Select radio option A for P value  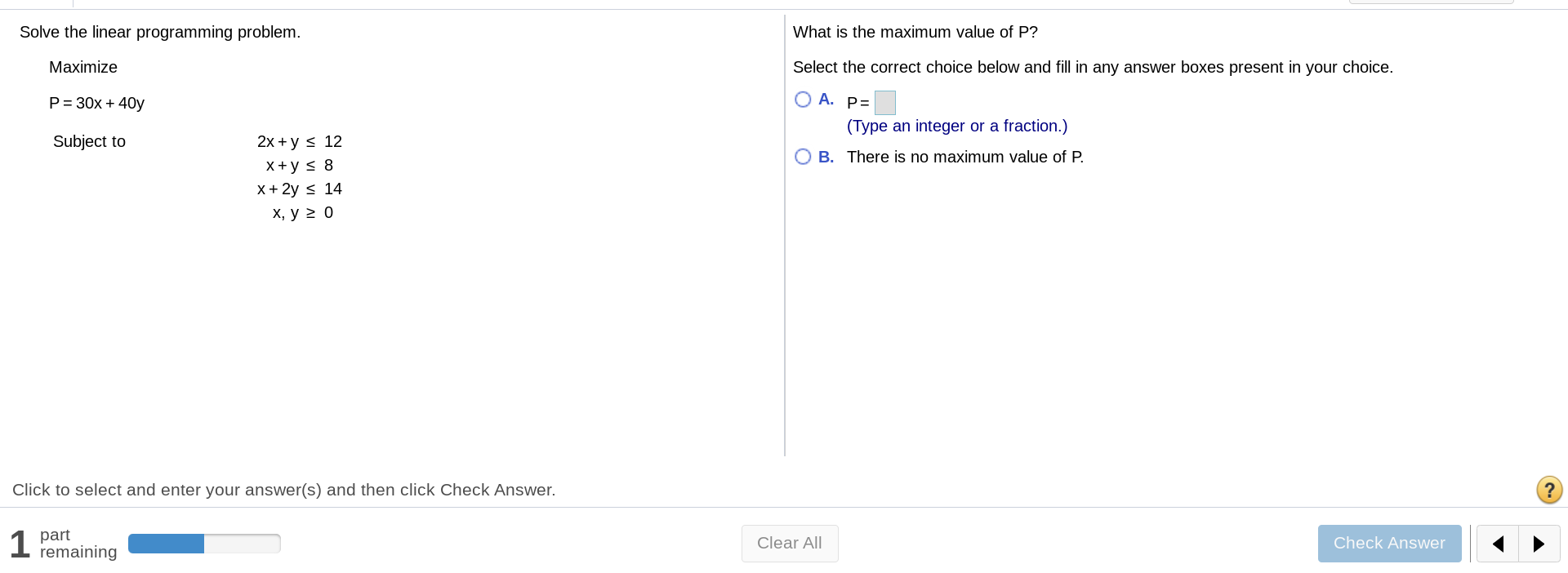click(x=803, y=100)
